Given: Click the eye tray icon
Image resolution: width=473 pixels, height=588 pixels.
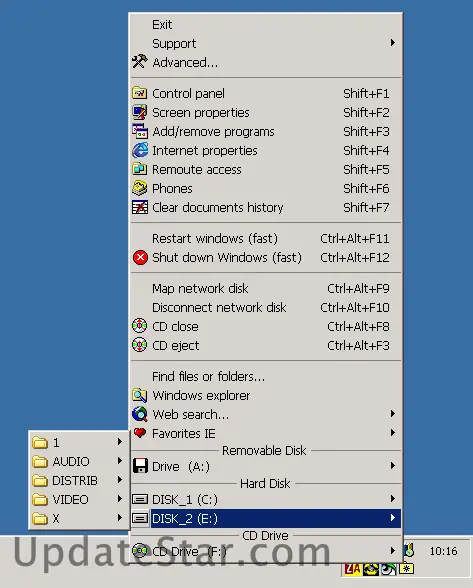Looking at the screenshot, I should click(x=388, y=570).
